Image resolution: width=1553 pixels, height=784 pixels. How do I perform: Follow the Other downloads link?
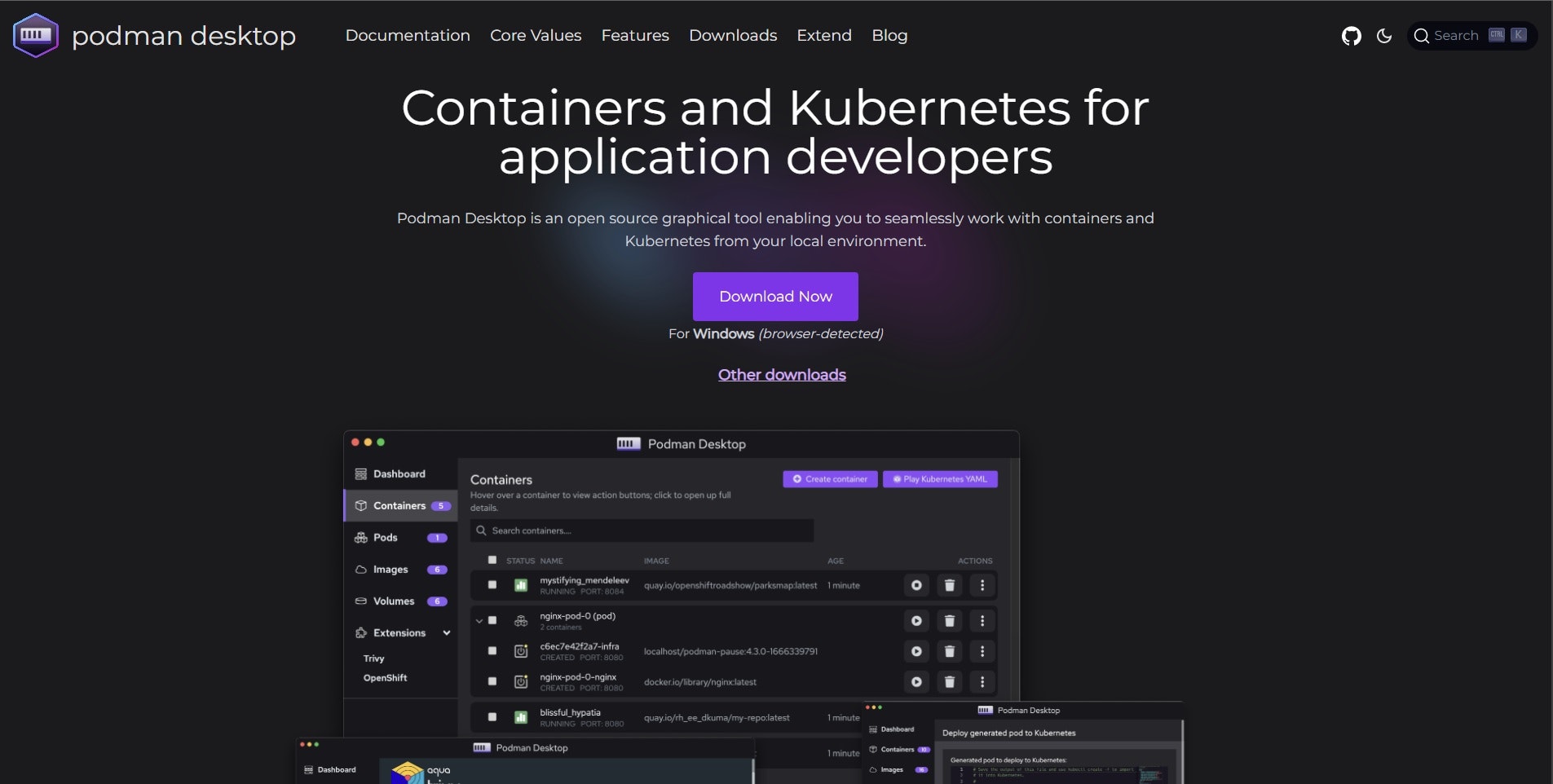782,375
